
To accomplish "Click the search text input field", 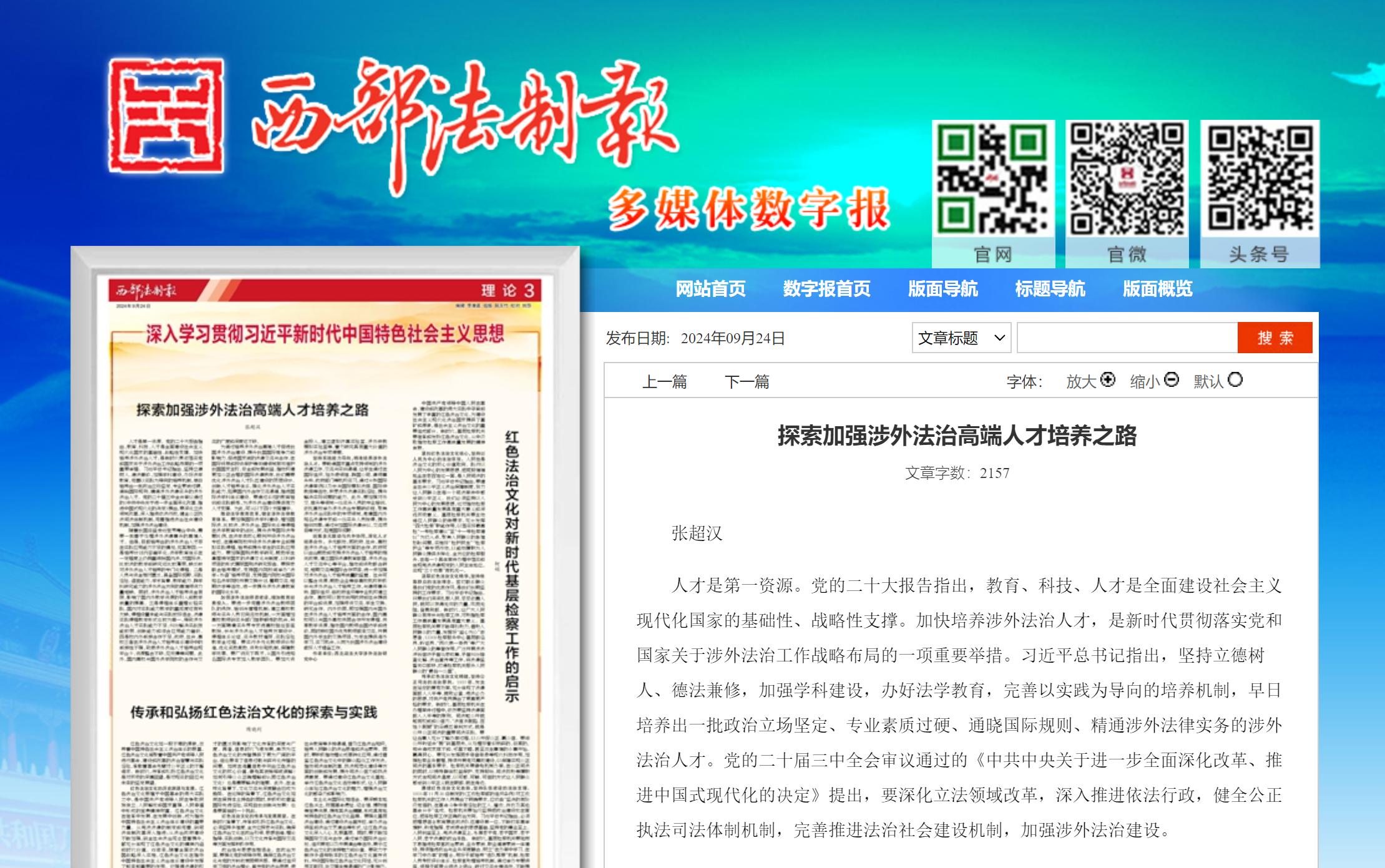I will 1127,338.
